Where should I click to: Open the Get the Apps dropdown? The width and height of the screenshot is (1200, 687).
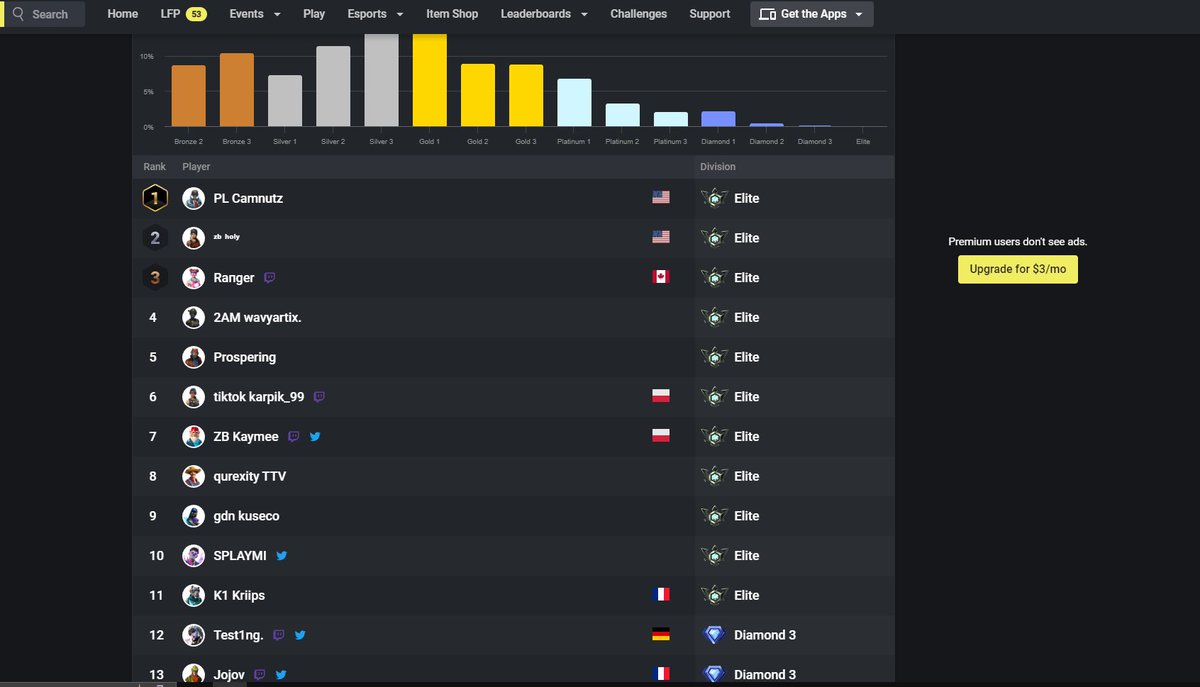812,14
